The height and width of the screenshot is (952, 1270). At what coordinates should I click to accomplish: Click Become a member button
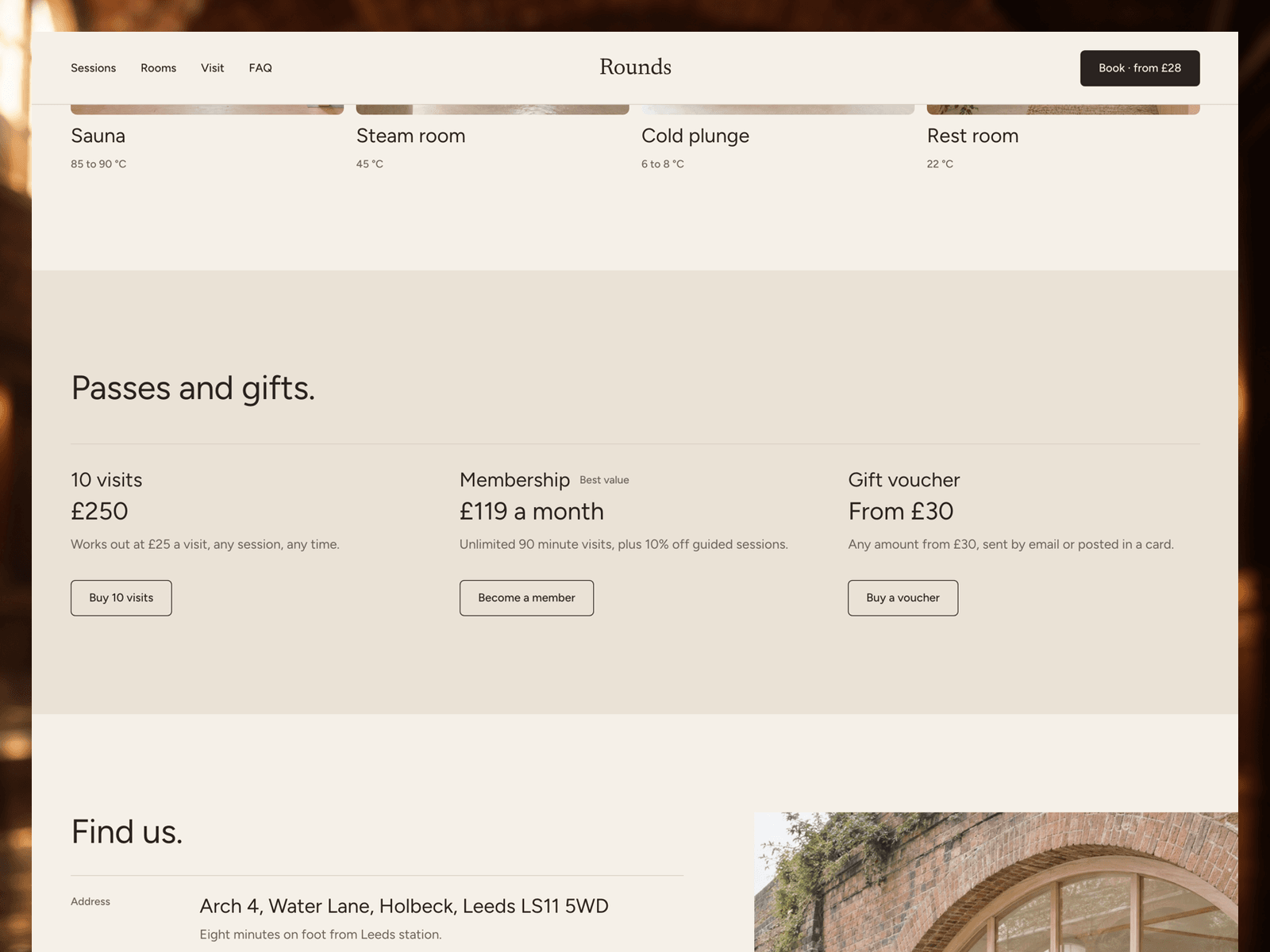click(x=526, y=597)
